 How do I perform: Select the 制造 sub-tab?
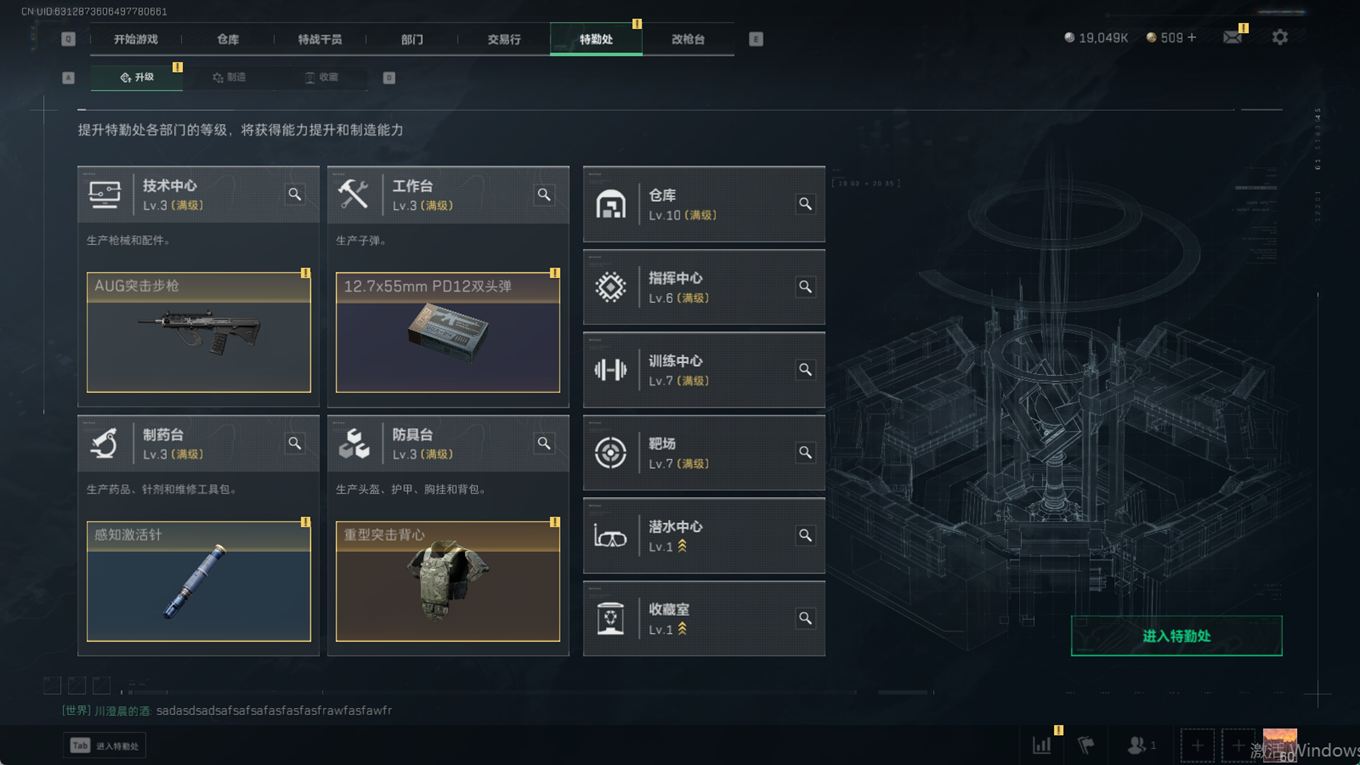(x=229, y=77)
